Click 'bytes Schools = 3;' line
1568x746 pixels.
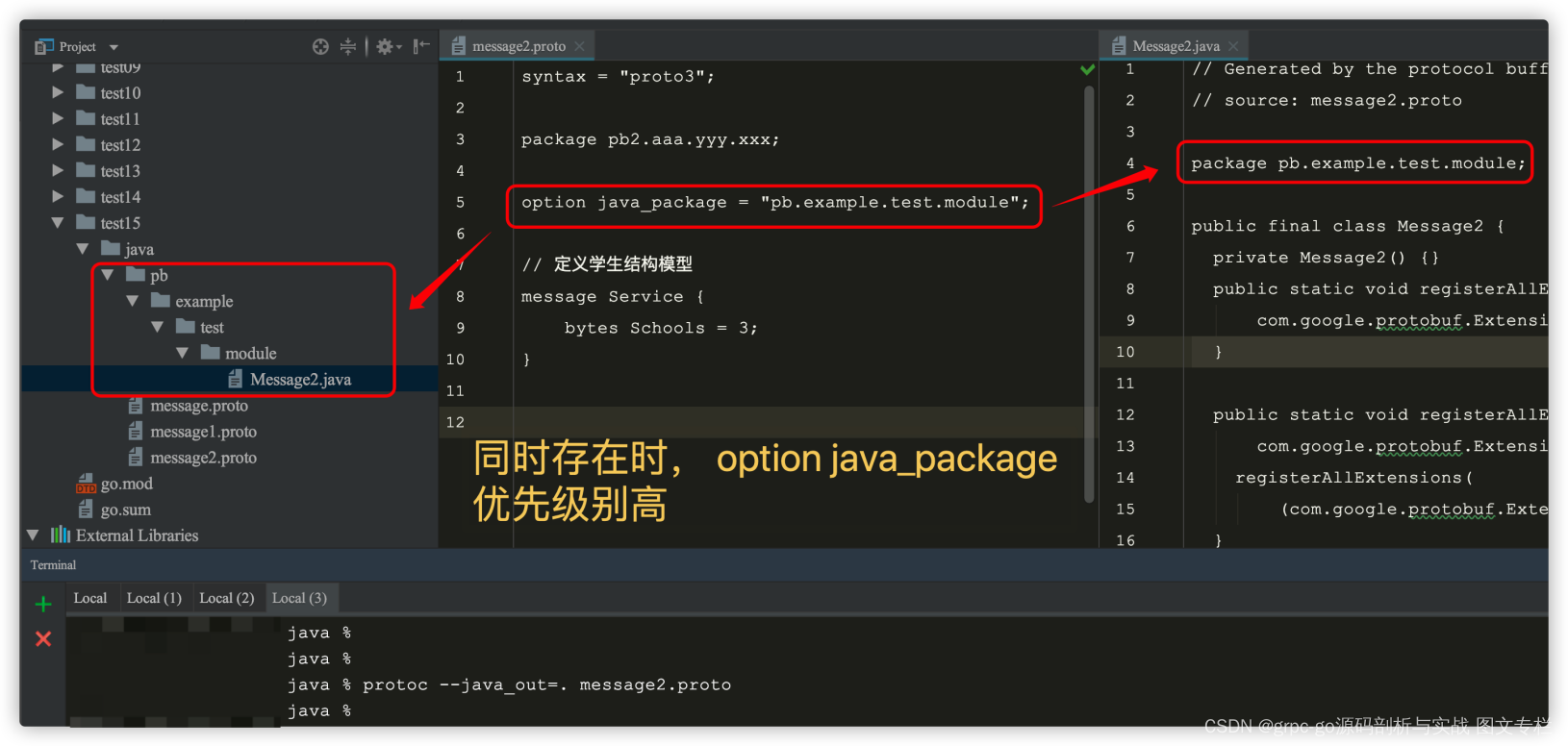coord(661,328)
